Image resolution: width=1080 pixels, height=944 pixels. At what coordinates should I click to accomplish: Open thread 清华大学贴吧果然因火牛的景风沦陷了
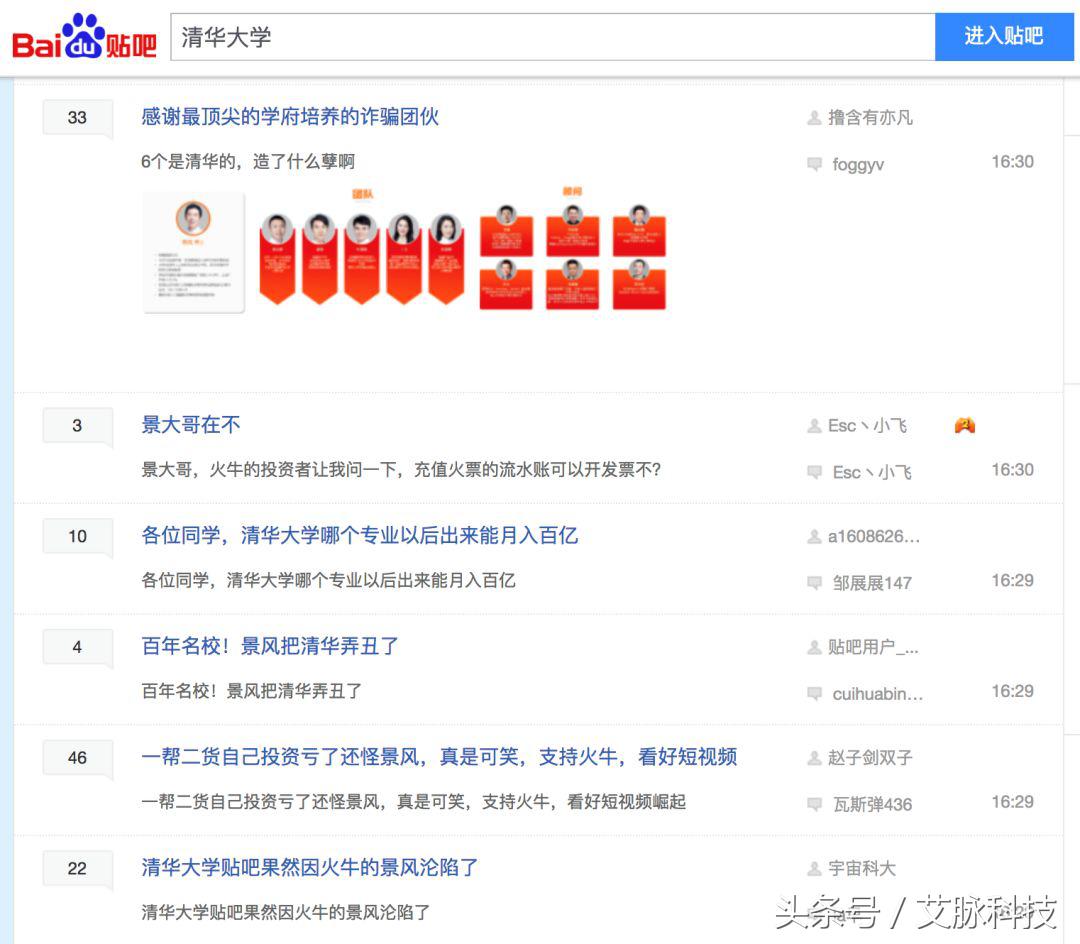pyautogui.click(x=309, y=868)
